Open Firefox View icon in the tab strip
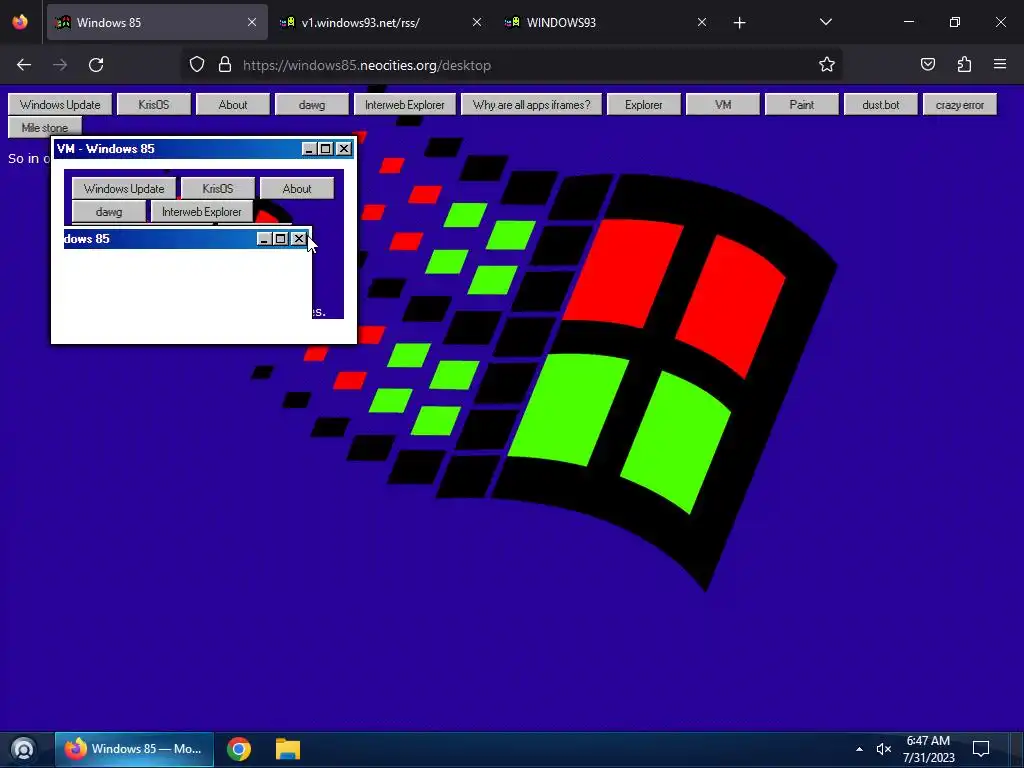 click(20, 22)
